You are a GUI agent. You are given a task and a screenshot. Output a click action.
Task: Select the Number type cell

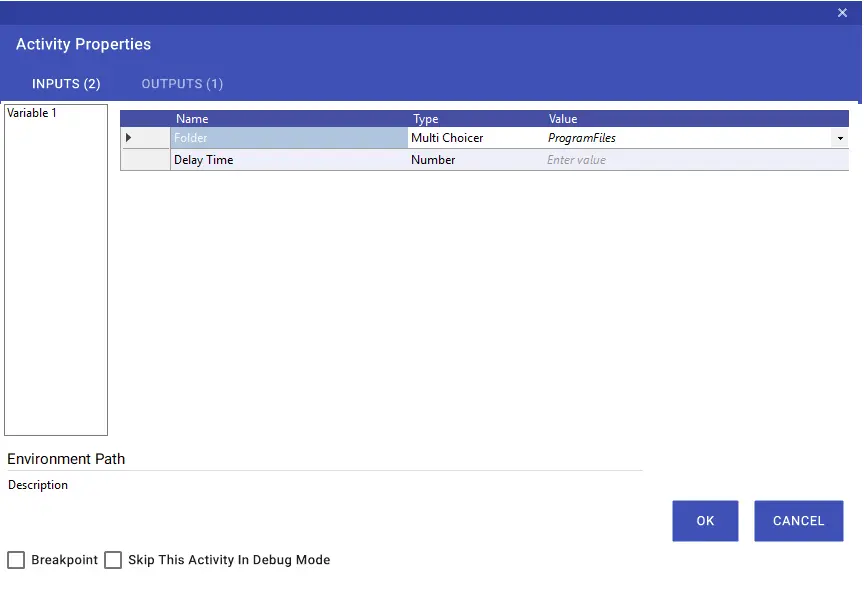476,160
